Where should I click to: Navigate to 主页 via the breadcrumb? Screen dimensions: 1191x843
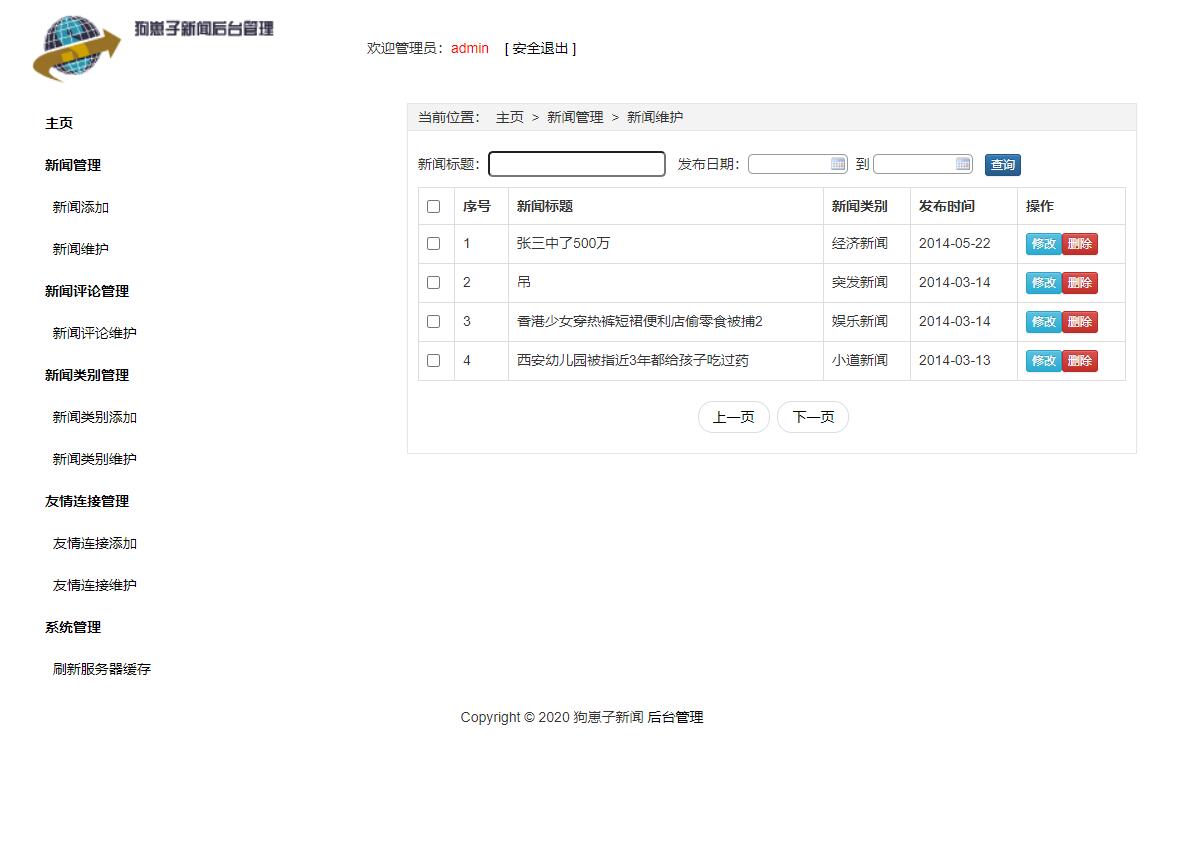(510, 117)
